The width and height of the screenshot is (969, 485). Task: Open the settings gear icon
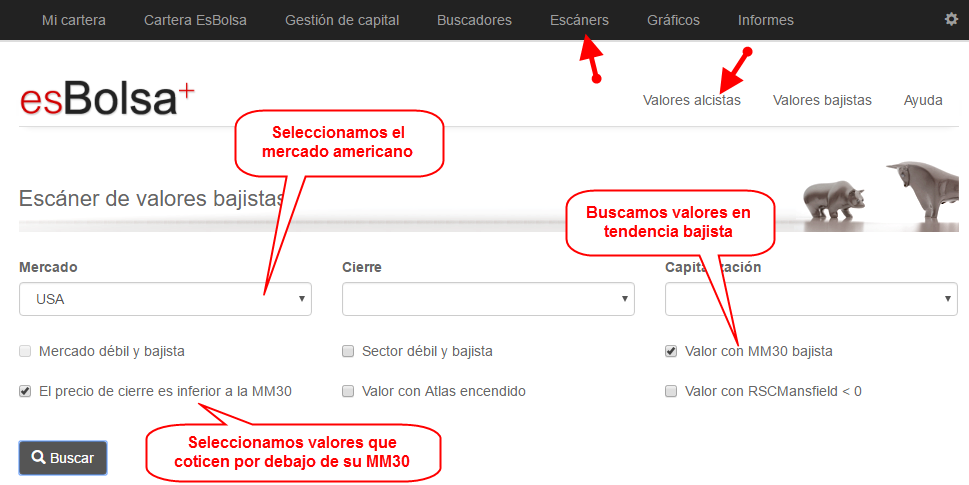point(951,19)
